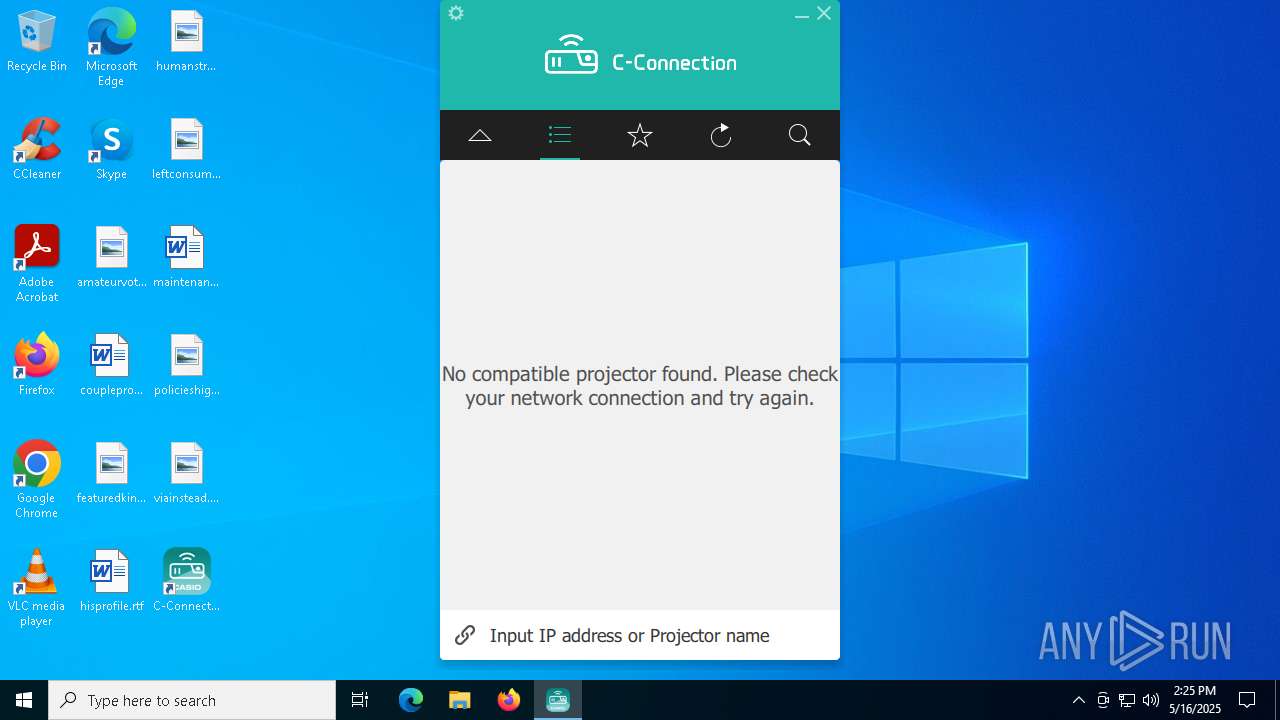Screen dimensions: 1280x720
Task: Close the C-Connection window
Action: (824, 13)
